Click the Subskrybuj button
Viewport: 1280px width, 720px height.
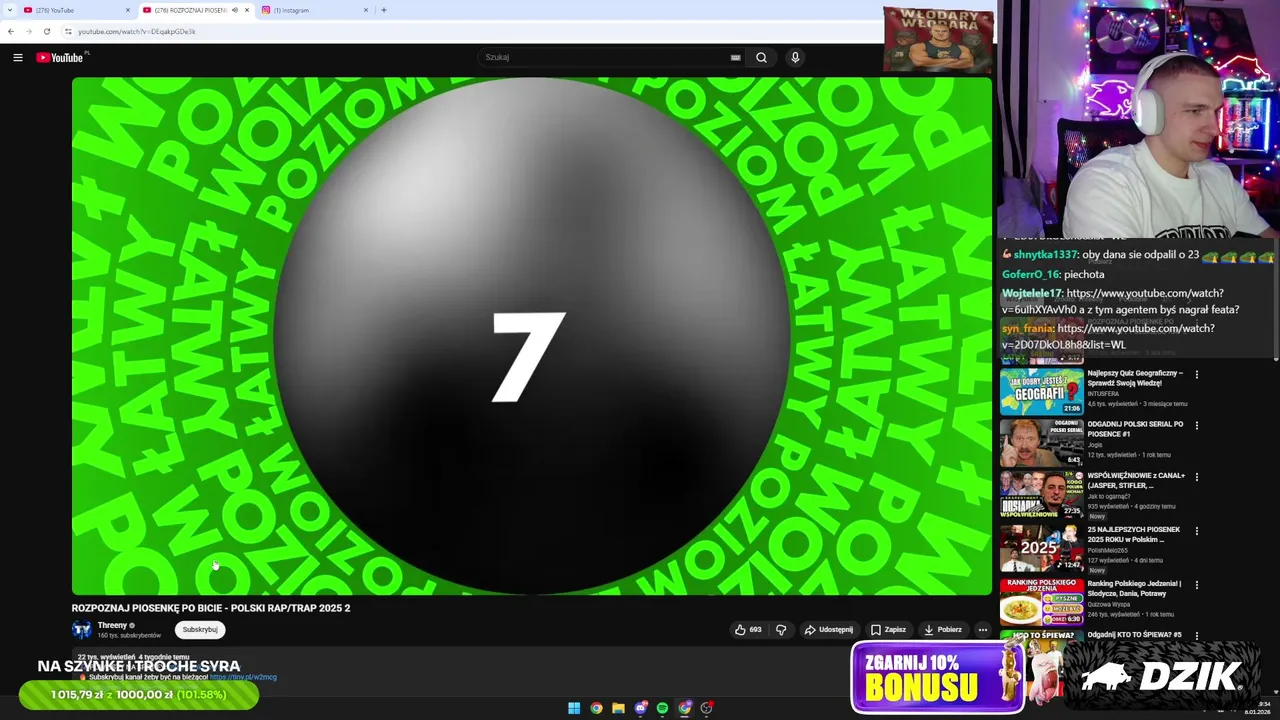[x=200, y=630]
